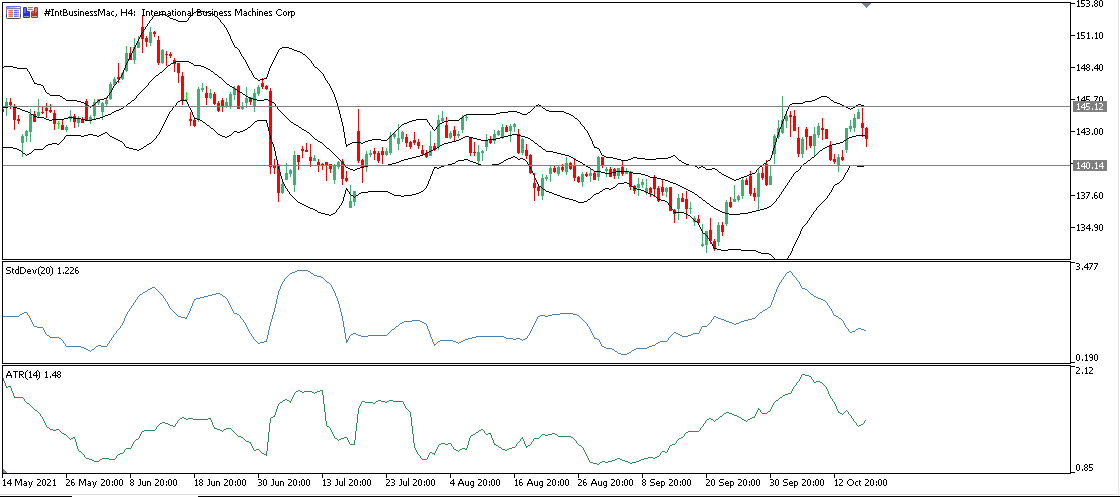Image resolution: width=1120 pixels, height=497 pixels.
Task: Click the chart shift triangle marker at top
Action: click(866, 5)
